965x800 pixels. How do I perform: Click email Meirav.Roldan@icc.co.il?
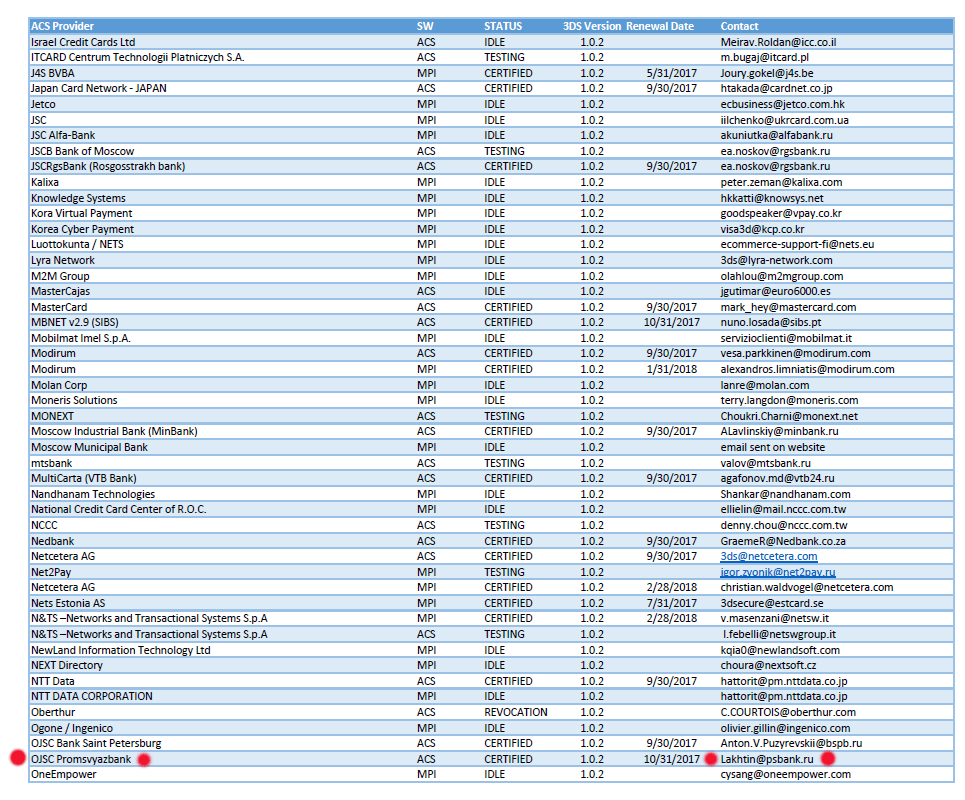click(x=779, y=42)
